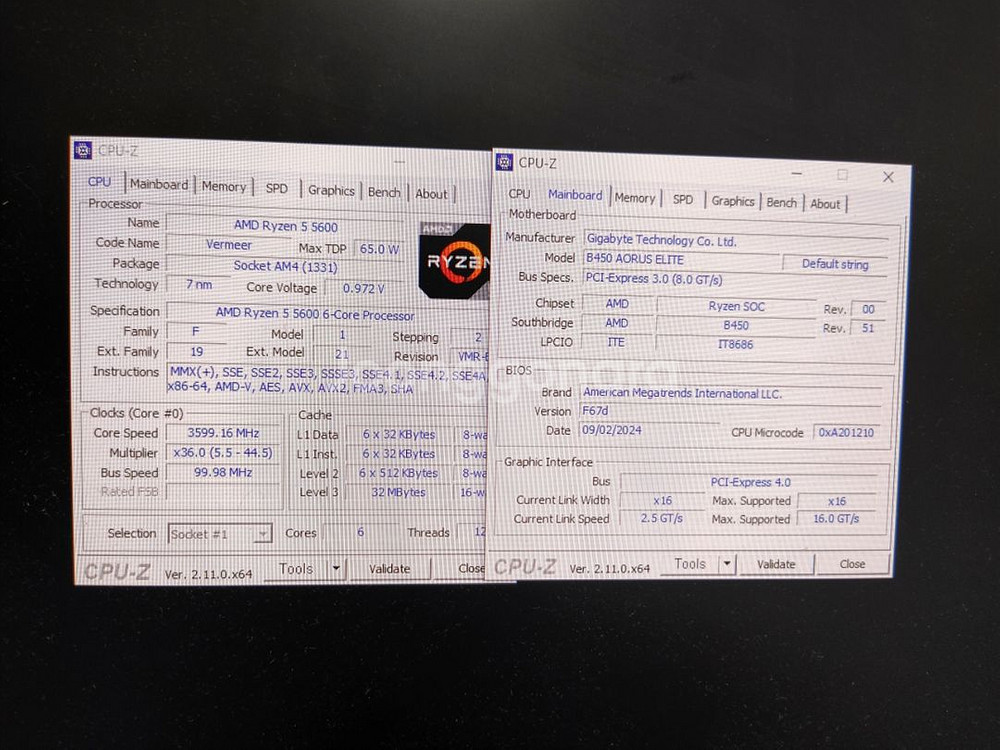The height and width of the screenshot is (750, 1000).
Task: Switch to CPU tab in right CPU-Z window
Action: point(519,194)
